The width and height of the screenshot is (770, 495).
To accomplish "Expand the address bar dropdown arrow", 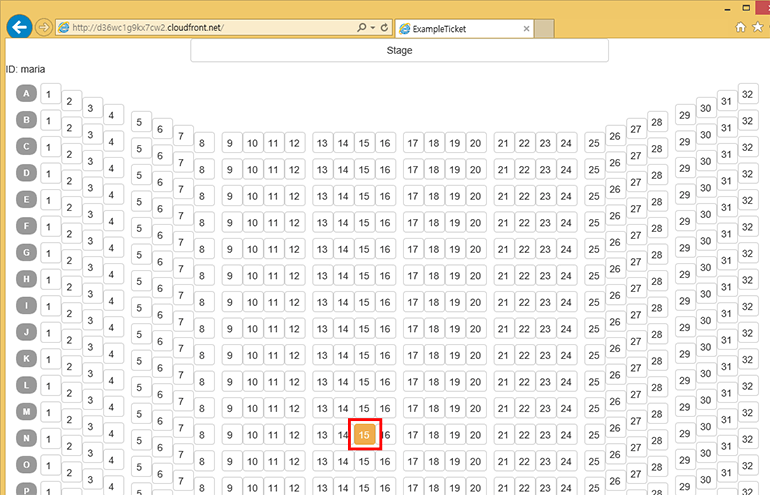I will pyautogui.click(x=373, y=28).
